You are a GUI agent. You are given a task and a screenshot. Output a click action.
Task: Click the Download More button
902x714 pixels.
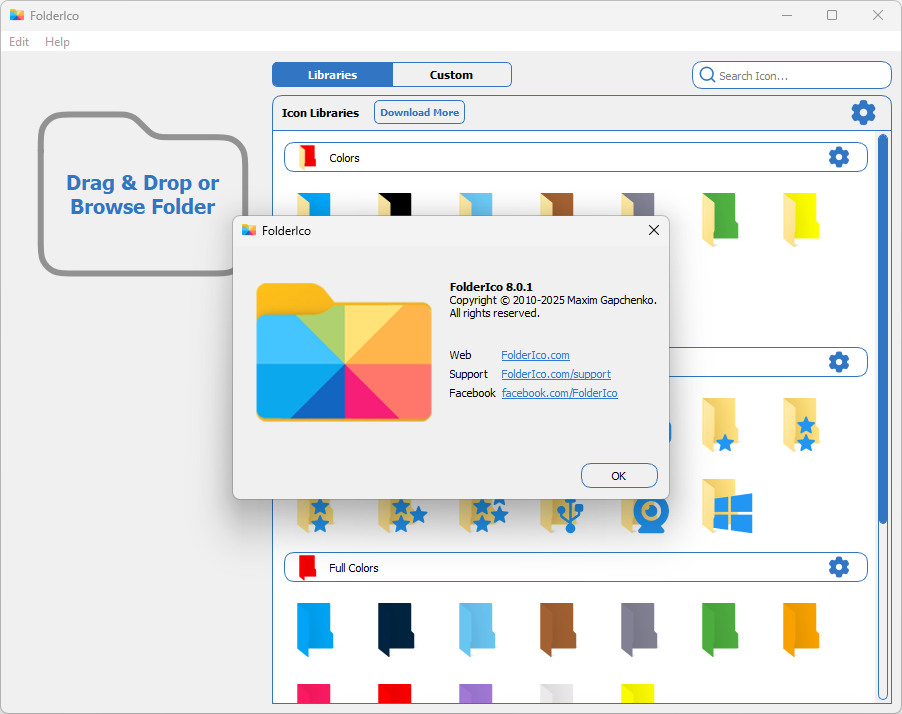(419, 112)
